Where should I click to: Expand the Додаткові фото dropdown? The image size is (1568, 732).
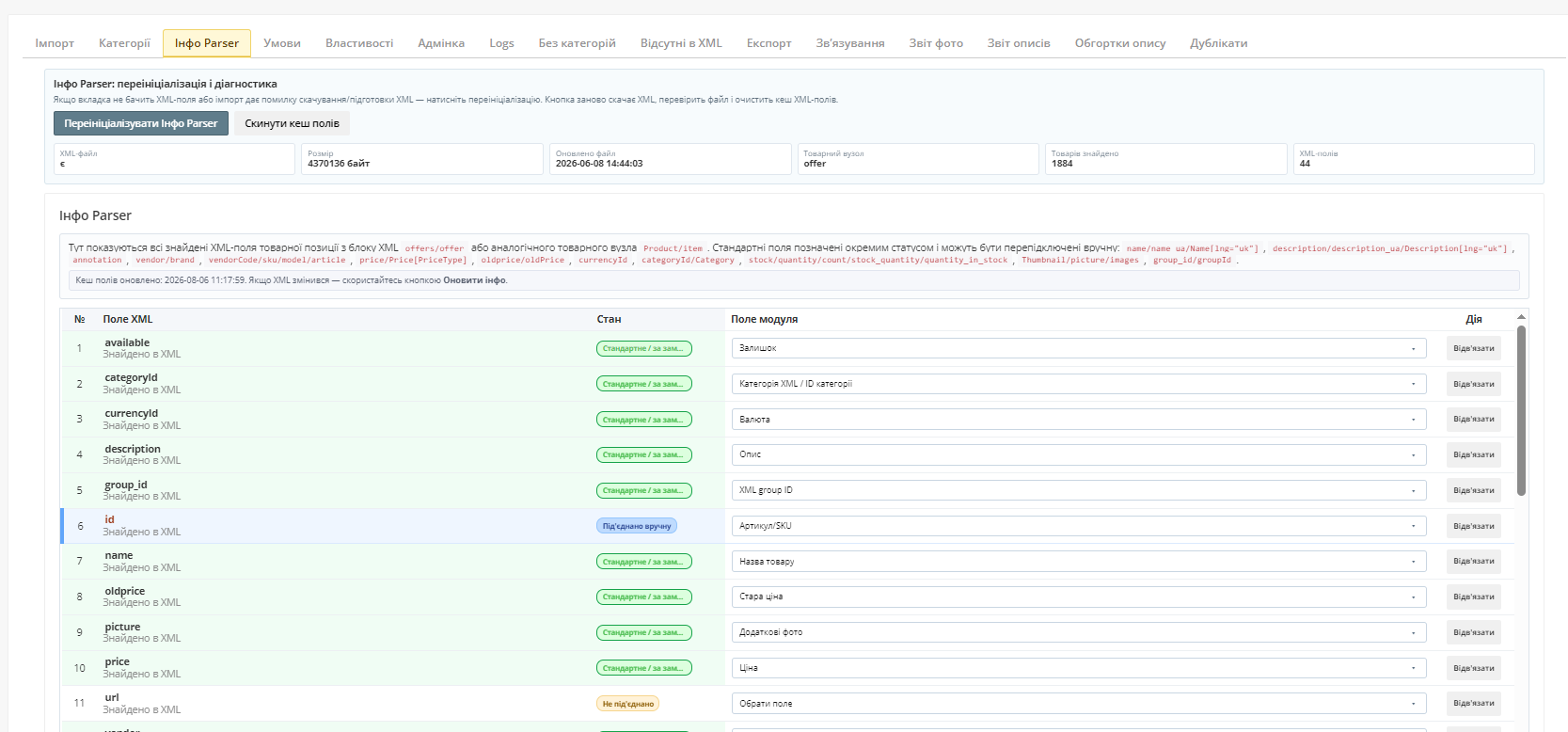[1079, 632]
